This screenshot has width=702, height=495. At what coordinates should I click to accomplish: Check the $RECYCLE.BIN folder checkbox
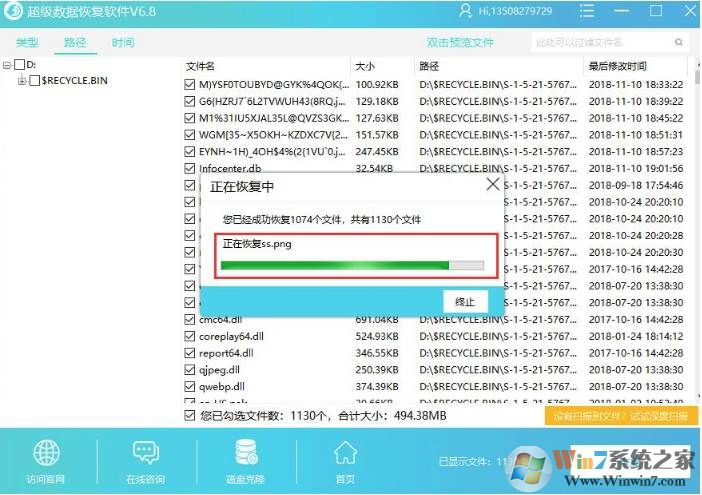[35, 81]
